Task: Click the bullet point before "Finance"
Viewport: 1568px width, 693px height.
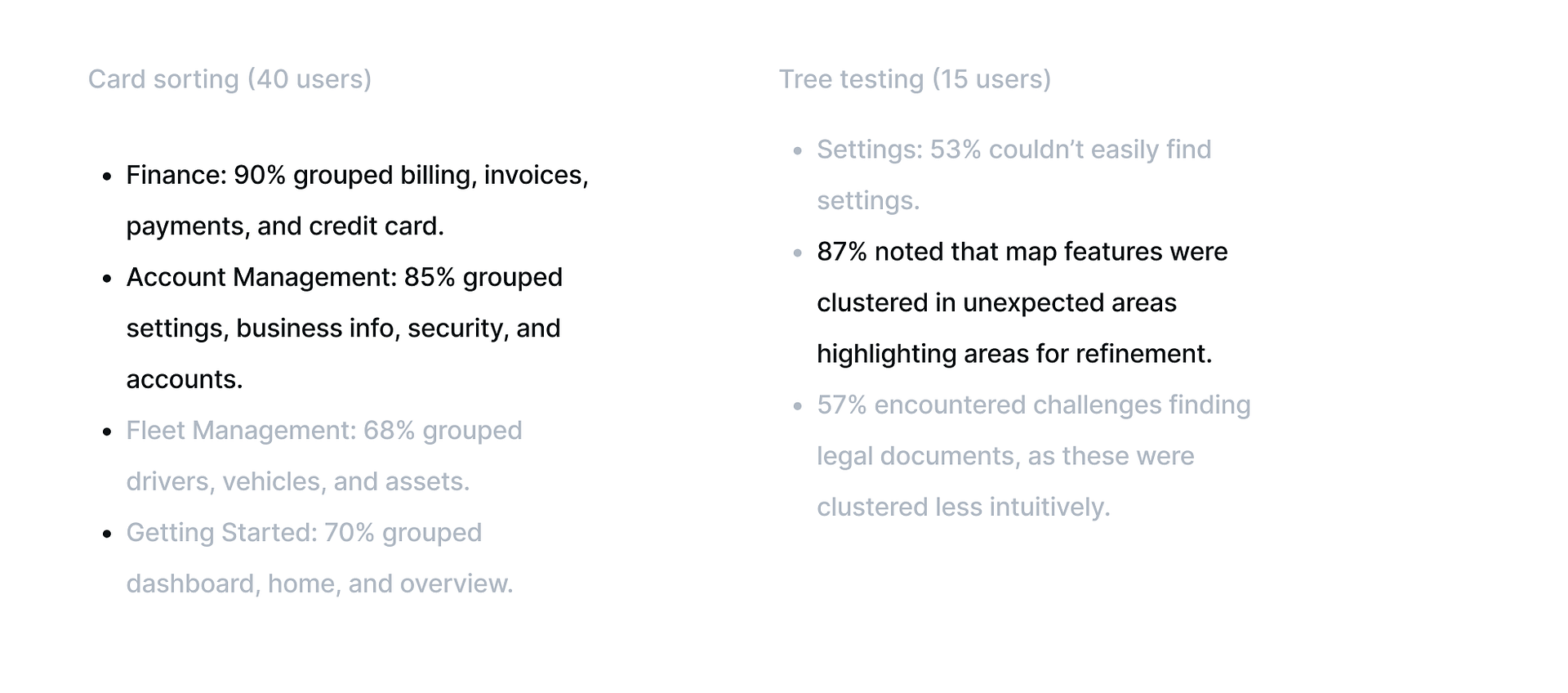Action: point(107,177)
